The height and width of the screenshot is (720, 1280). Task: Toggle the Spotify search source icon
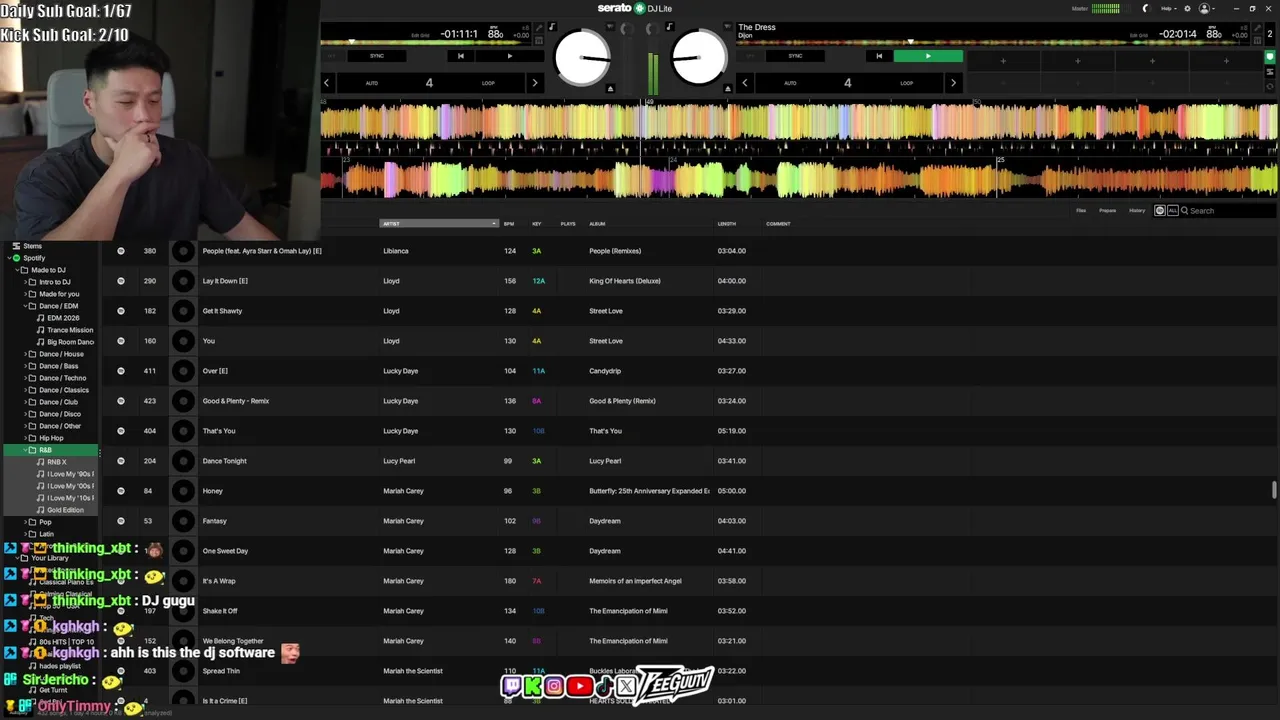pyautogui.click(x=1160, y=211)
